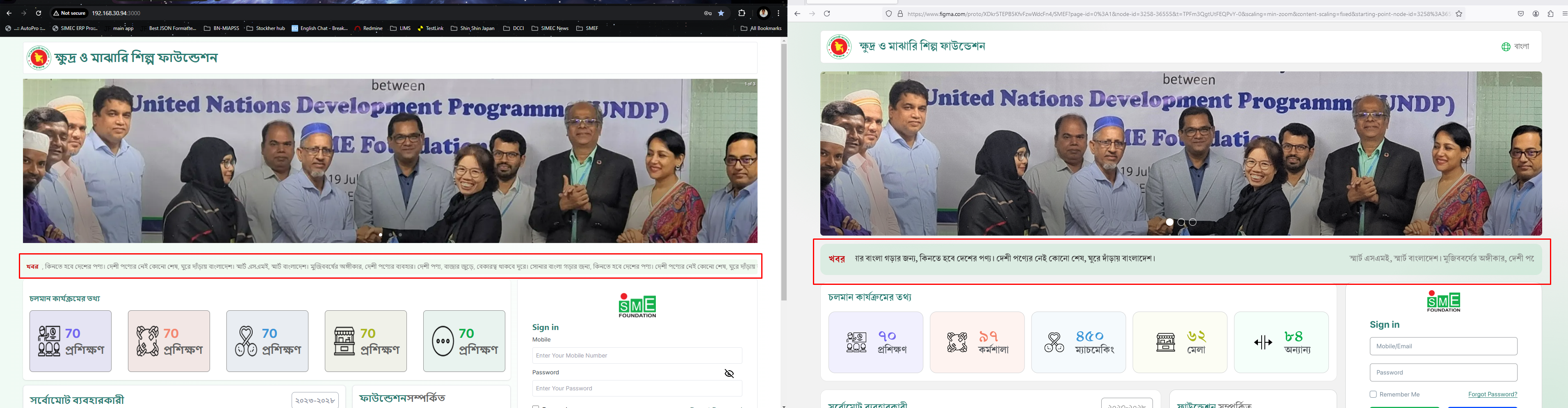Reload the page in Chrome window
The height and width of the screenshot is (408, 1568).
coord(38,13)
